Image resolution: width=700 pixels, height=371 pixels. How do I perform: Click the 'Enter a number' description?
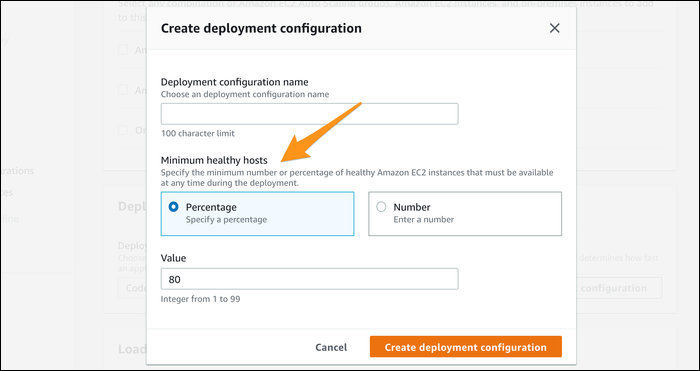click(x=424, y=220)
